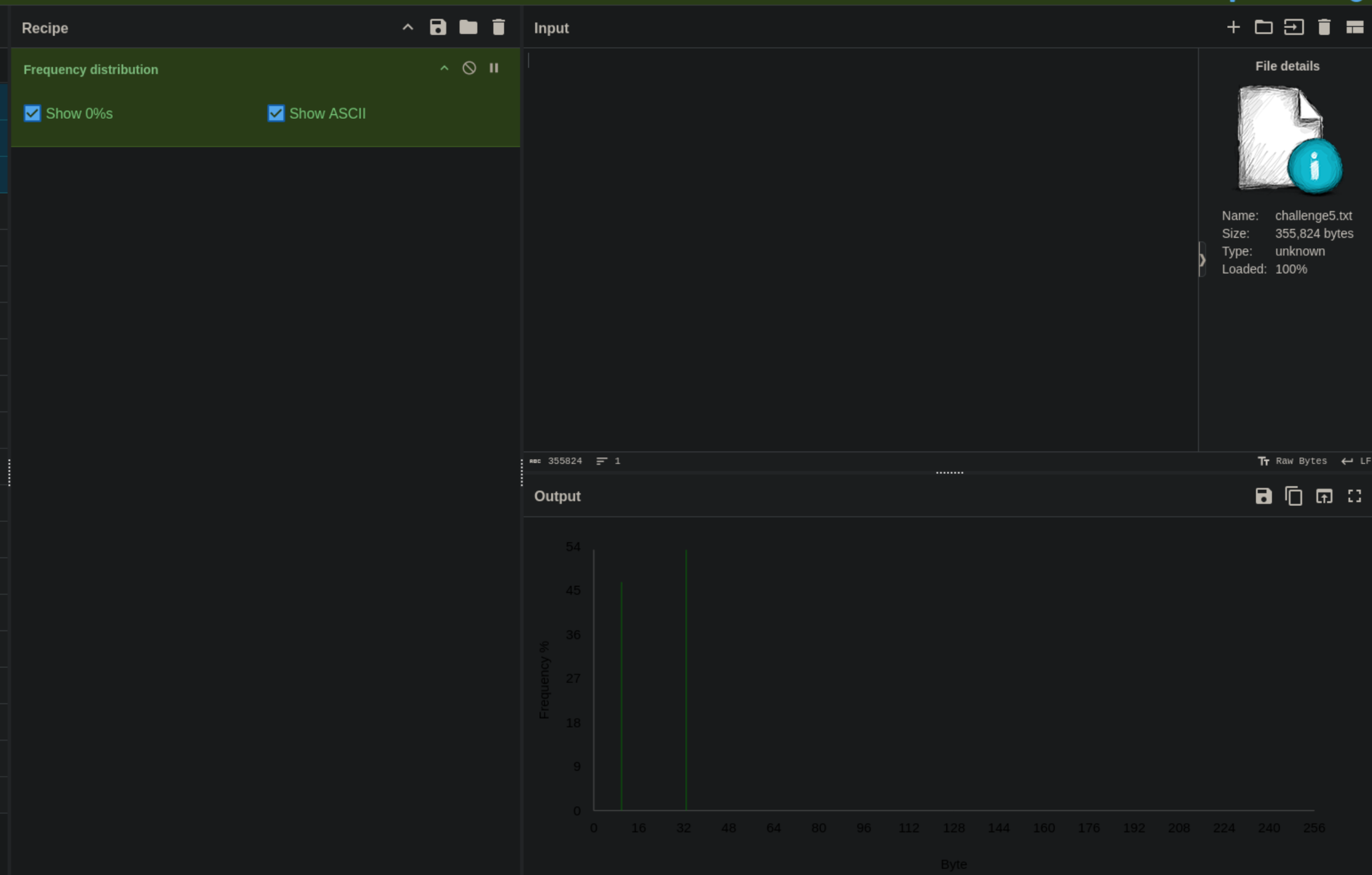Viewport: 1372px width, 875px height.
Task: Save output to file
Action: [x=1263, y=496]
